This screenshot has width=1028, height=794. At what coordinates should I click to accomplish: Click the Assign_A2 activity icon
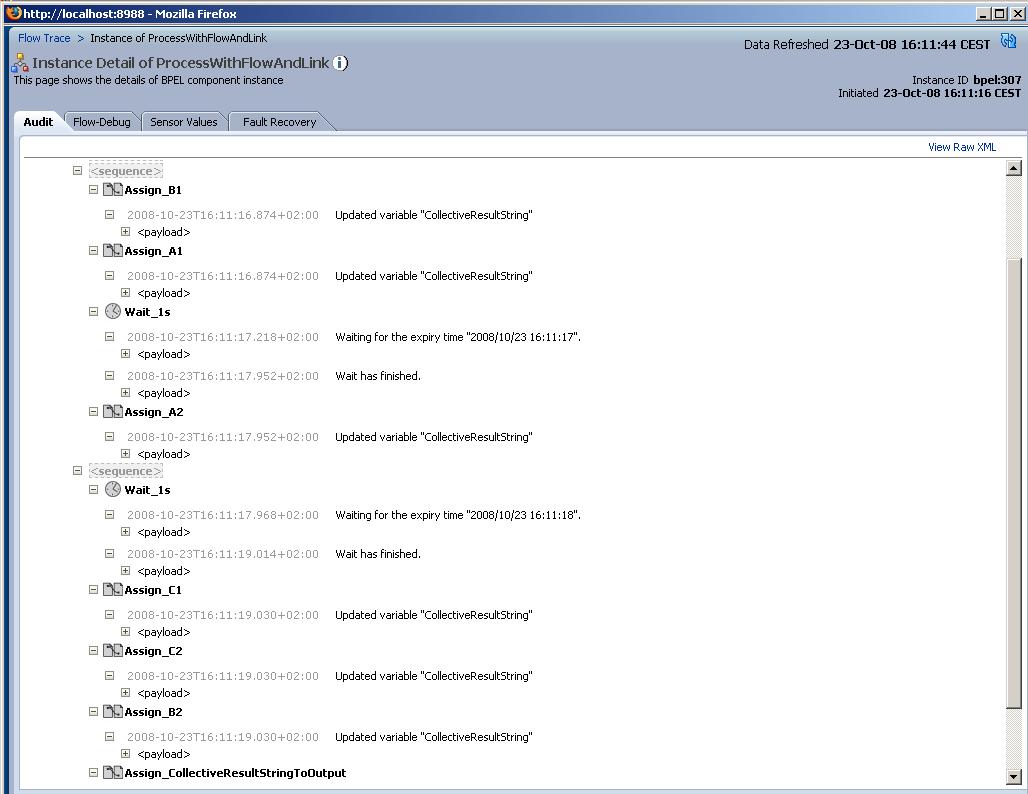[113, 412]
